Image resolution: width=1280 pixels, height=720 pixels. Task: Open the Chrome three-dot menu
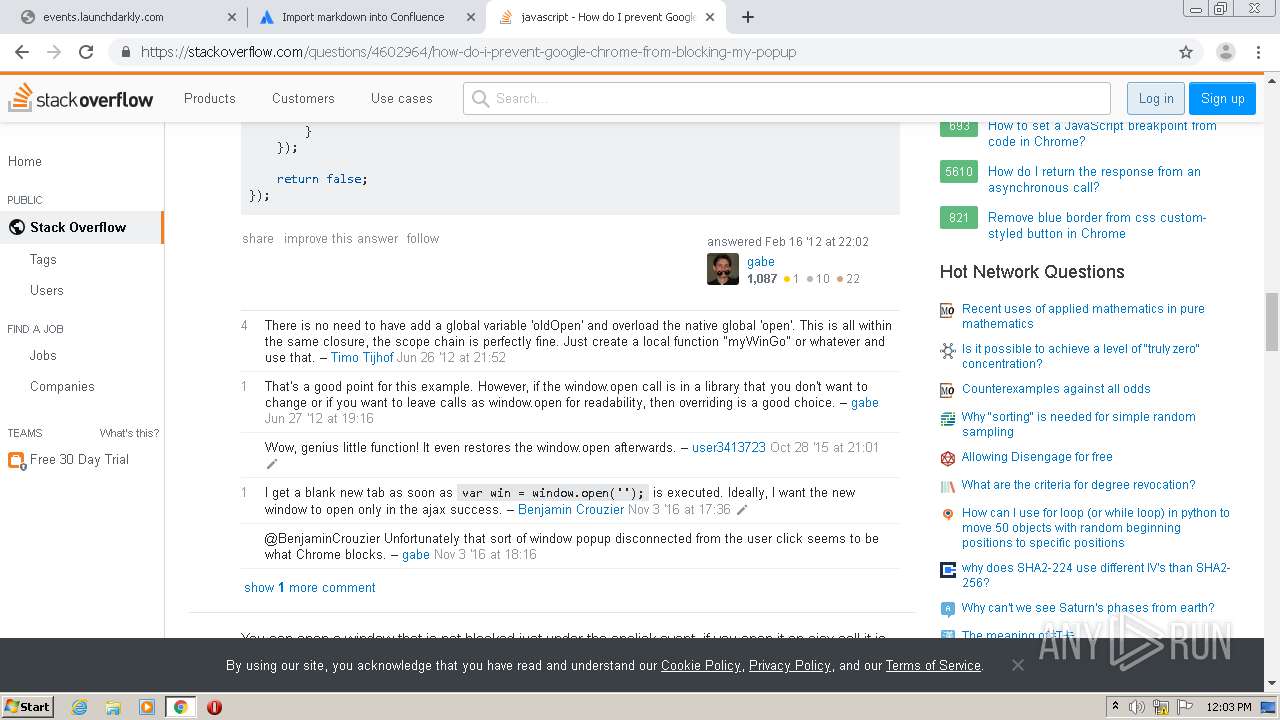pyautogui.click(x=1260, y=52)
